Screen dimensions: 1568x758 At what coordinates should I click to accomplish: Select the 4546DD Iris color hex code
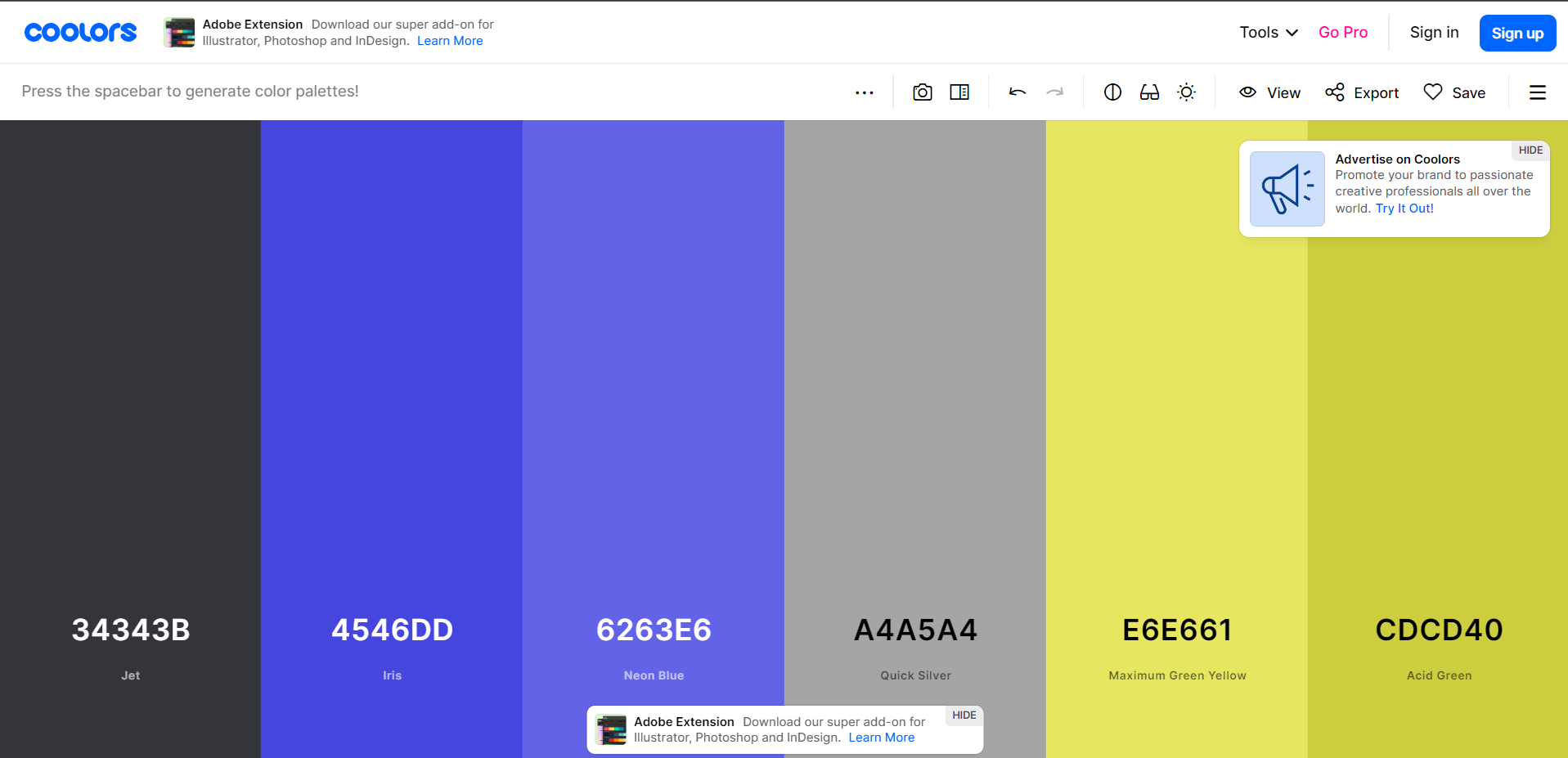(392, 630)
